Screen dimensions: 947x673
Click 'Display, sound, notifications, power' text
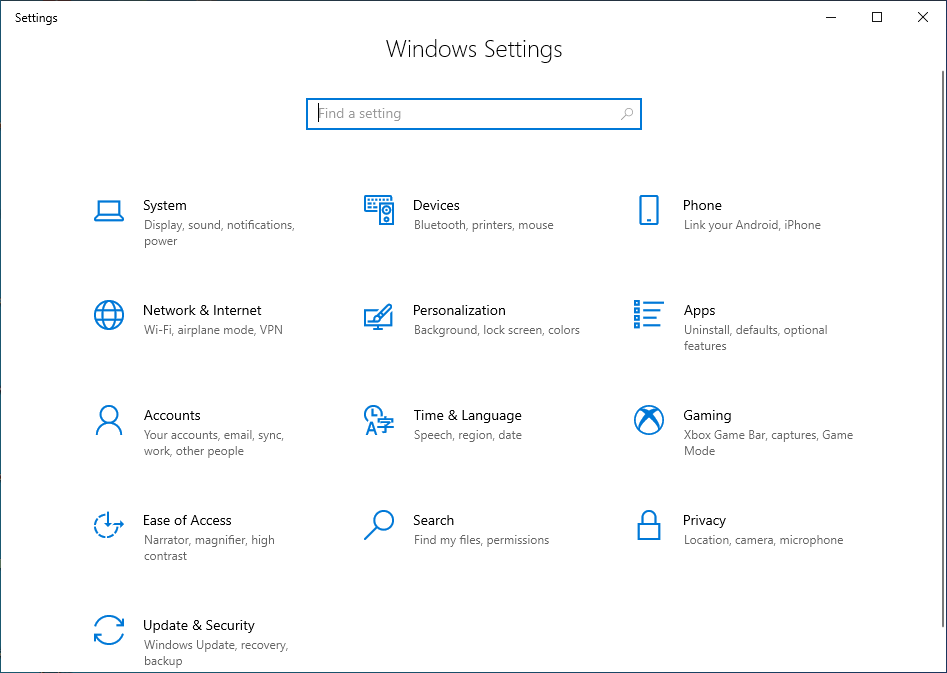pyautogui.click(x=219, y=233)
